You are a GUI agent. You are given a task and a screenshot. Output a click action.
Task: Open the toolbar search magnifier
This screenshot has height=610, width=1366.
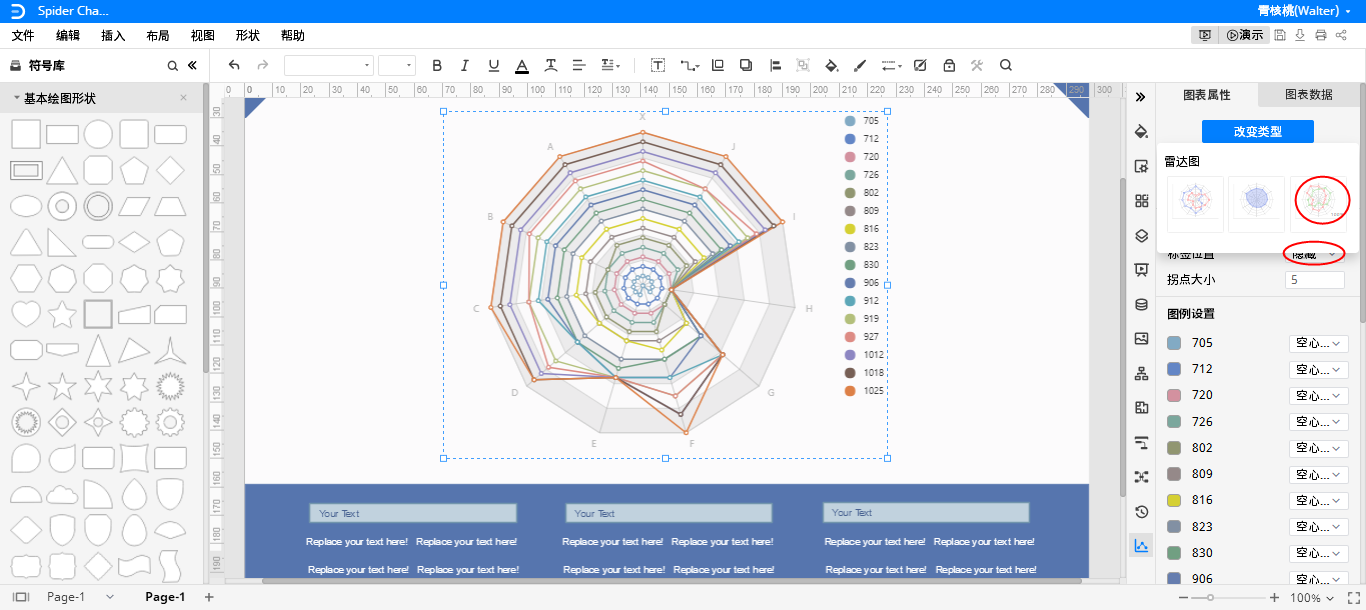pos(1006,65)
